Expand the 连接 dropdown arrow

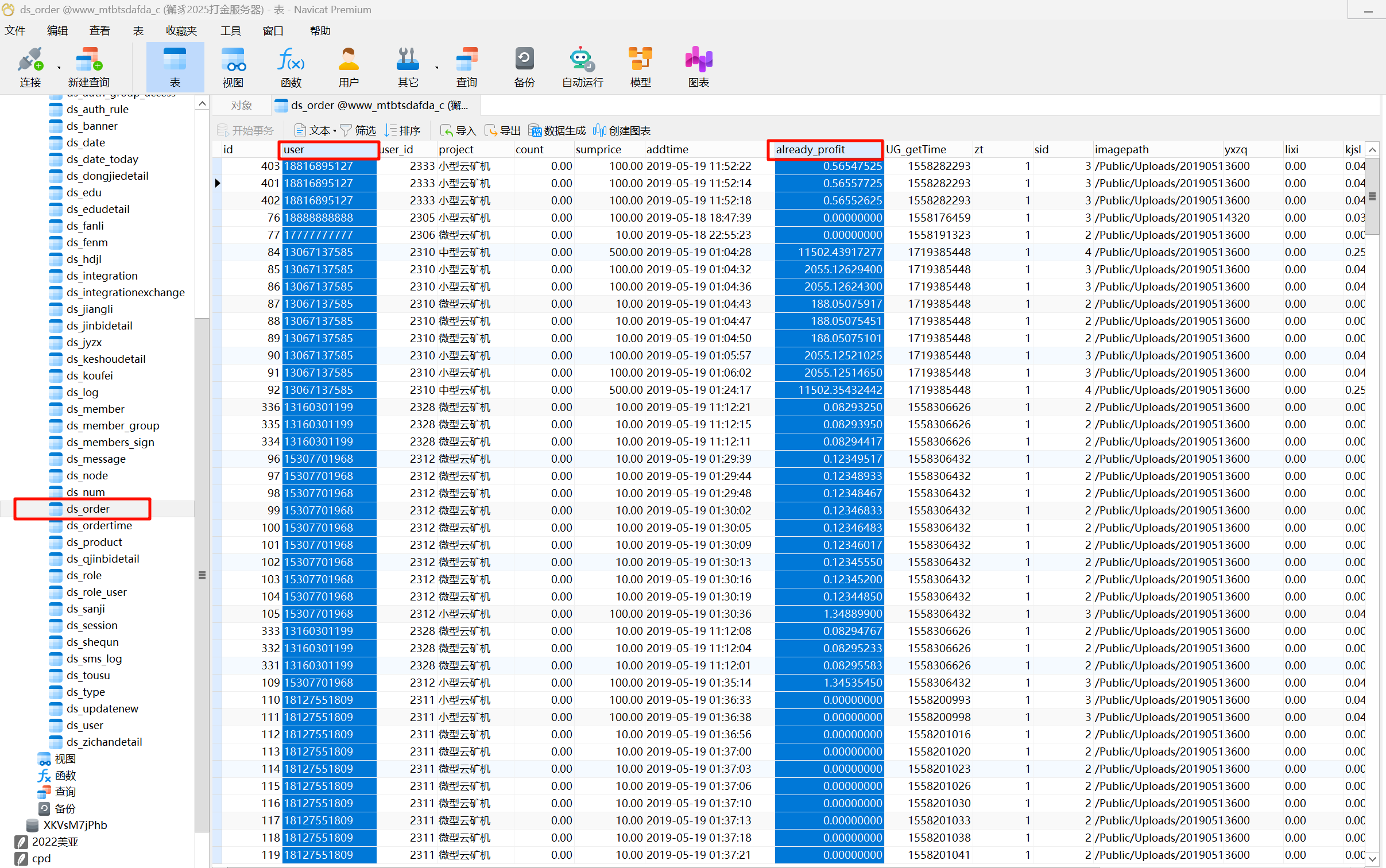pos(59,68)
